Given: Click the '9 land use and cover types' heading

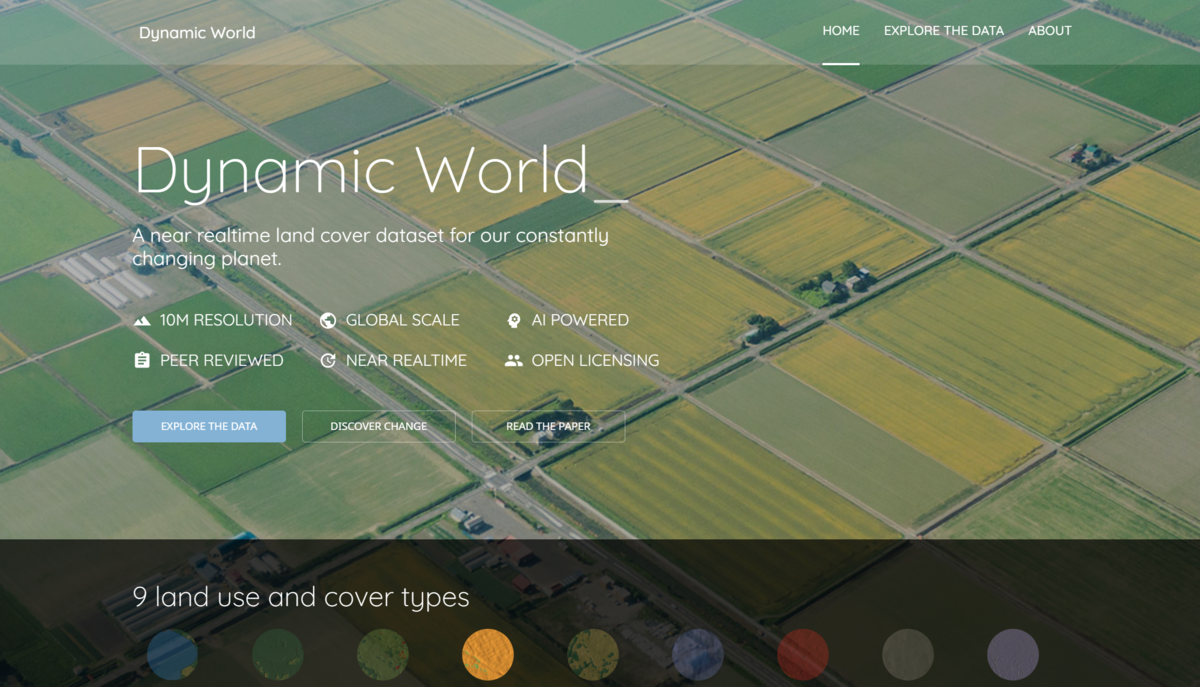Looking at the screenshot, I should click(x=301, y=598).
